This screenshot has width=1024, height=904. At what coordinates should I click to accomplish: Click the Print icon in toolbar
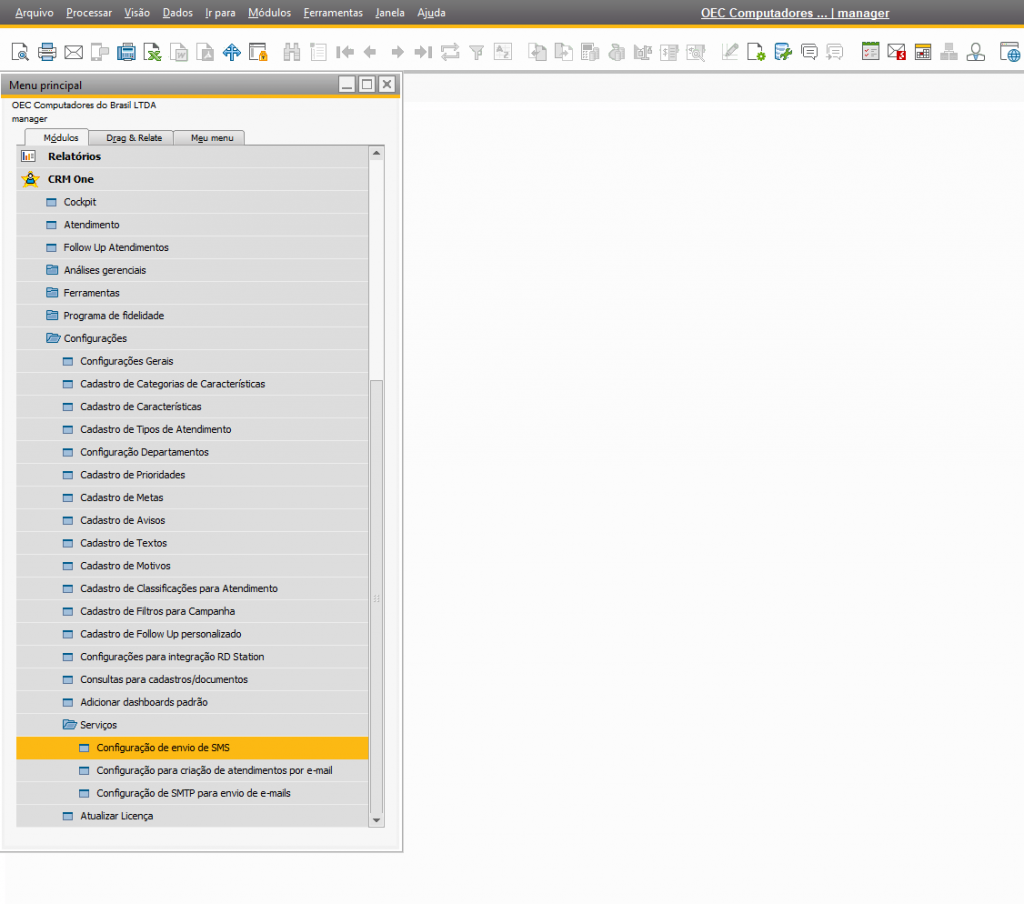click(x=47, y=52)
